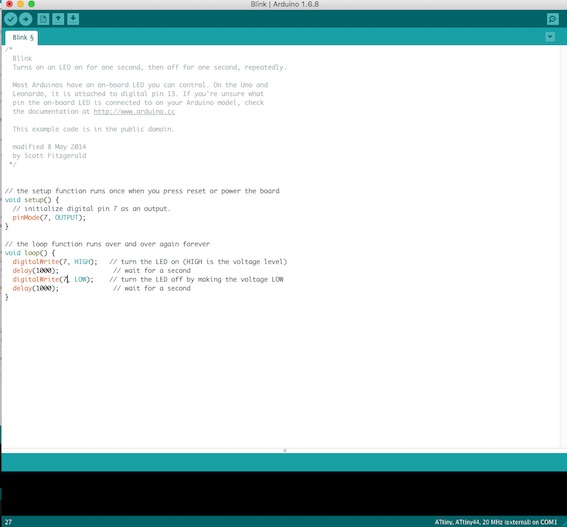Click the first 'delay(1000);' after HIGH
Viewport: 567px width, 527px height.
tap(35, 271)
